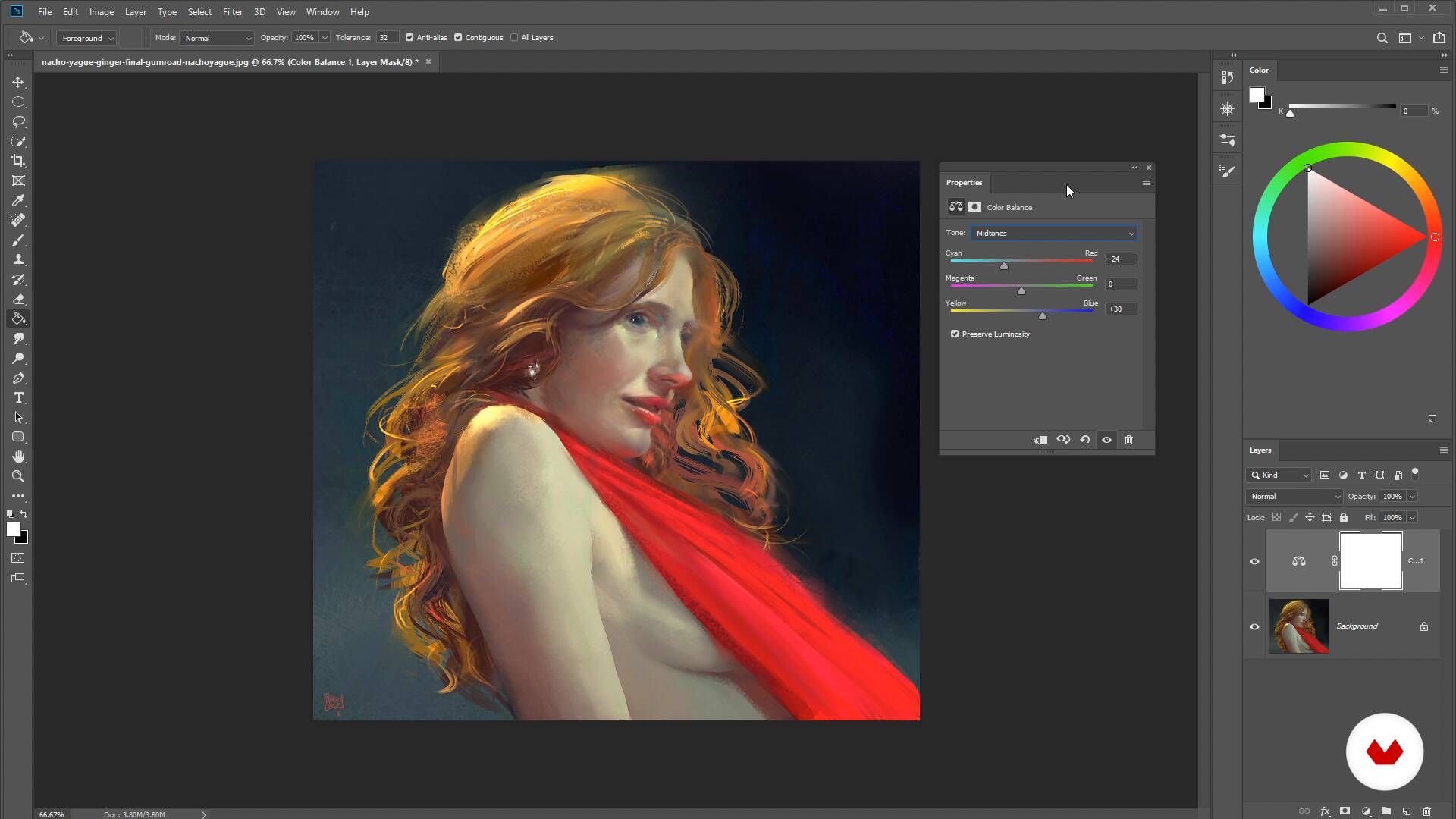Switch to the Properties tab
Screen dimensions: 1456x819
(964, 183)
